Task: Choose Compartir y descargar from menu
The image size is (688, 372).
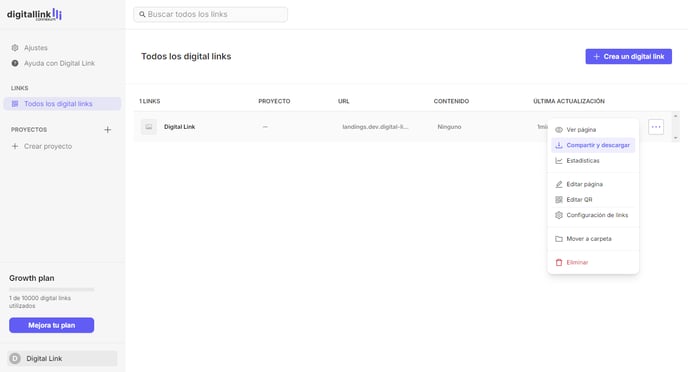Action: tap(593, 145)
